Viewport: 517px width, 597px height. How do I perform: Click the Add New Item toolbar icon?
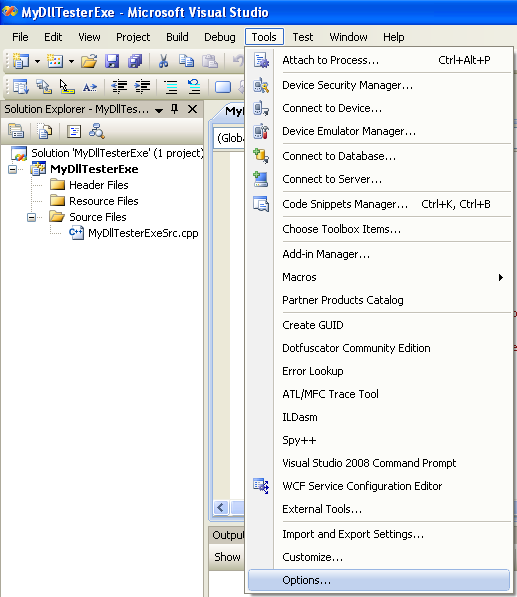pyautogui.click(x=55, y=61)
